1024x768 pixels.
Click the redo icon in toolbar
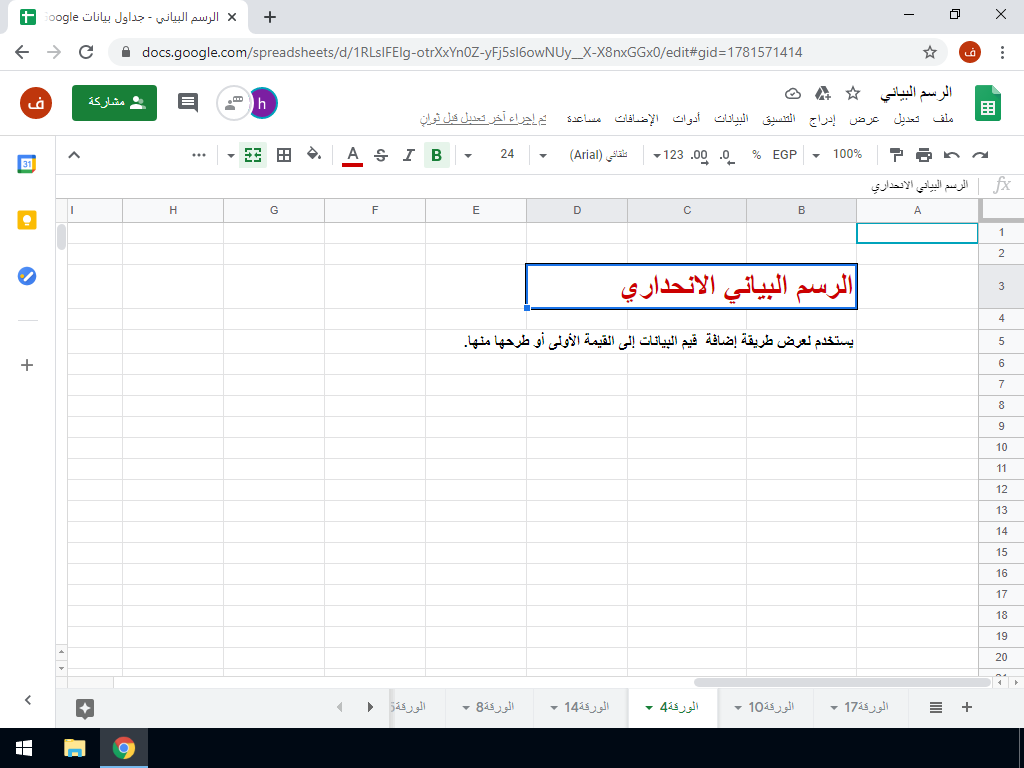click(x=980, y=155)
